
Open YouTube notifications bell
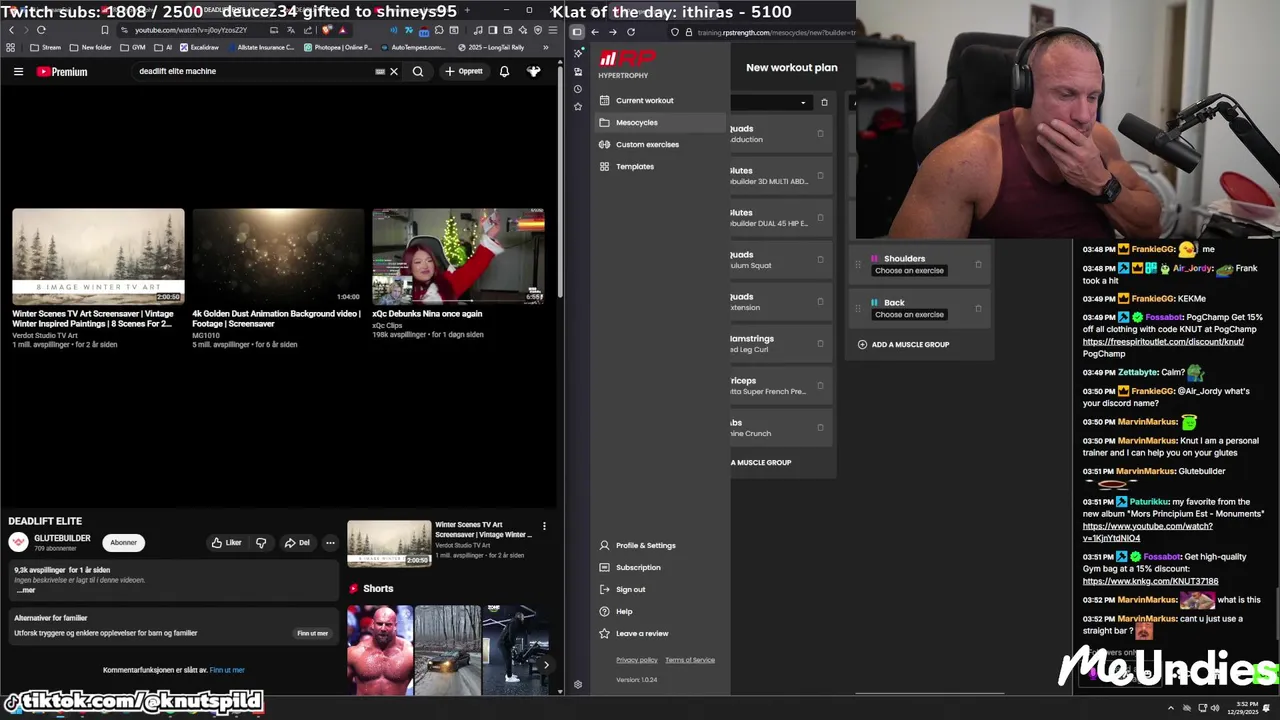pos(504,72)
